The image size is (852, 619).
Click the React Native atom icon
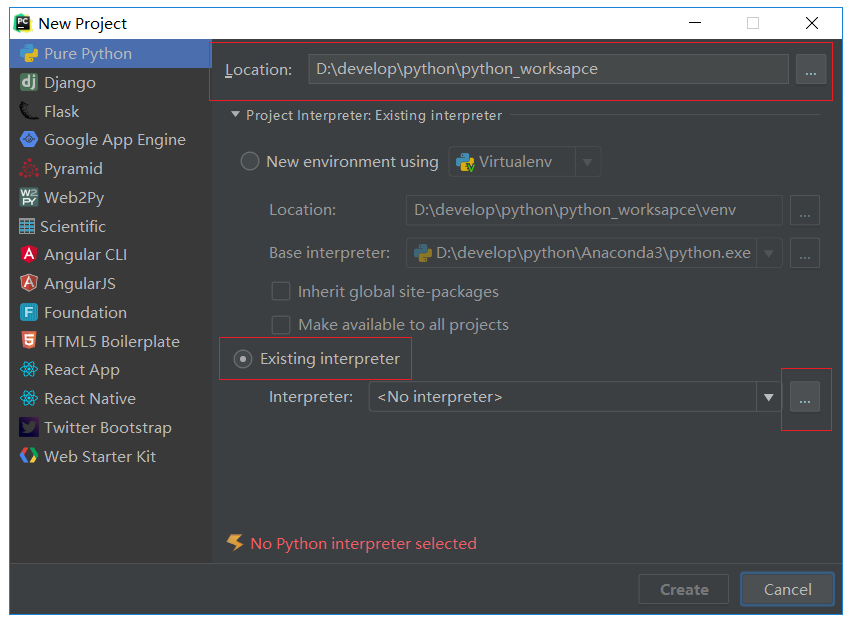click(x=29, y=398)
